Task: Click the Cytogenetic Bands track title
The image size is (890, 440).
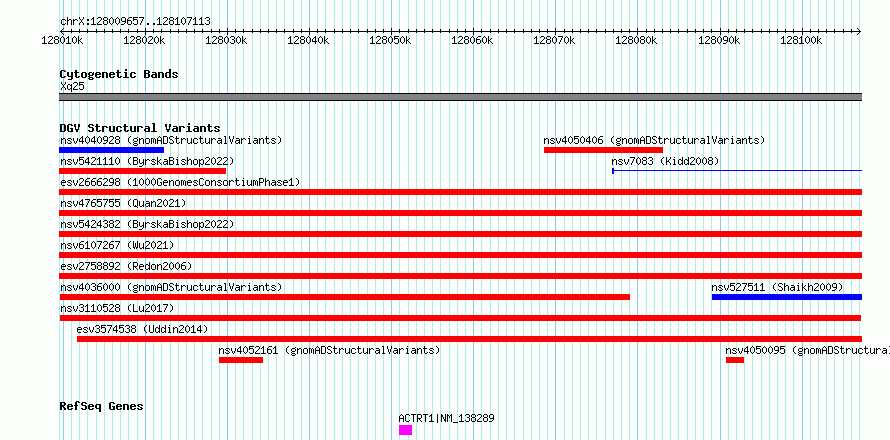Action: (119, 74)
